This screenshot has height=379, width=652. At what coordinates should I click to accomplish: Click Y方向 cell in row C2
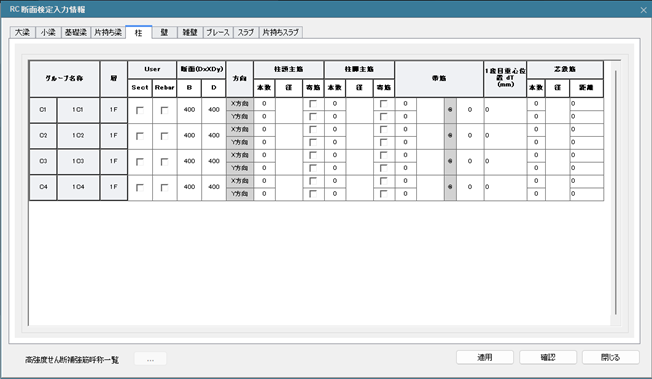[240, 143]
